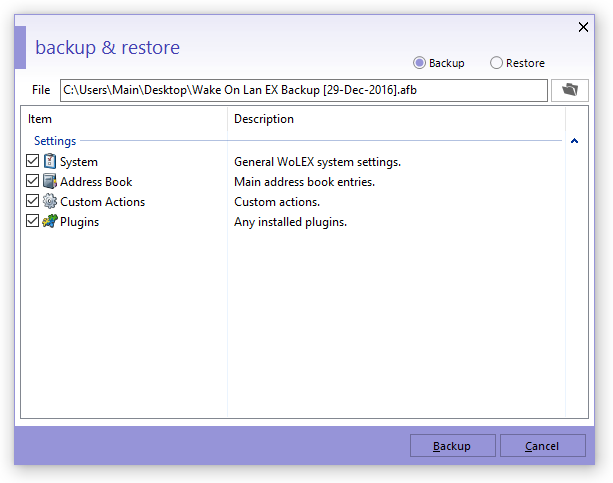The image size is (613, 483).
Task: Collapse the Settings group chevron
Action: [x=574, y=141]
